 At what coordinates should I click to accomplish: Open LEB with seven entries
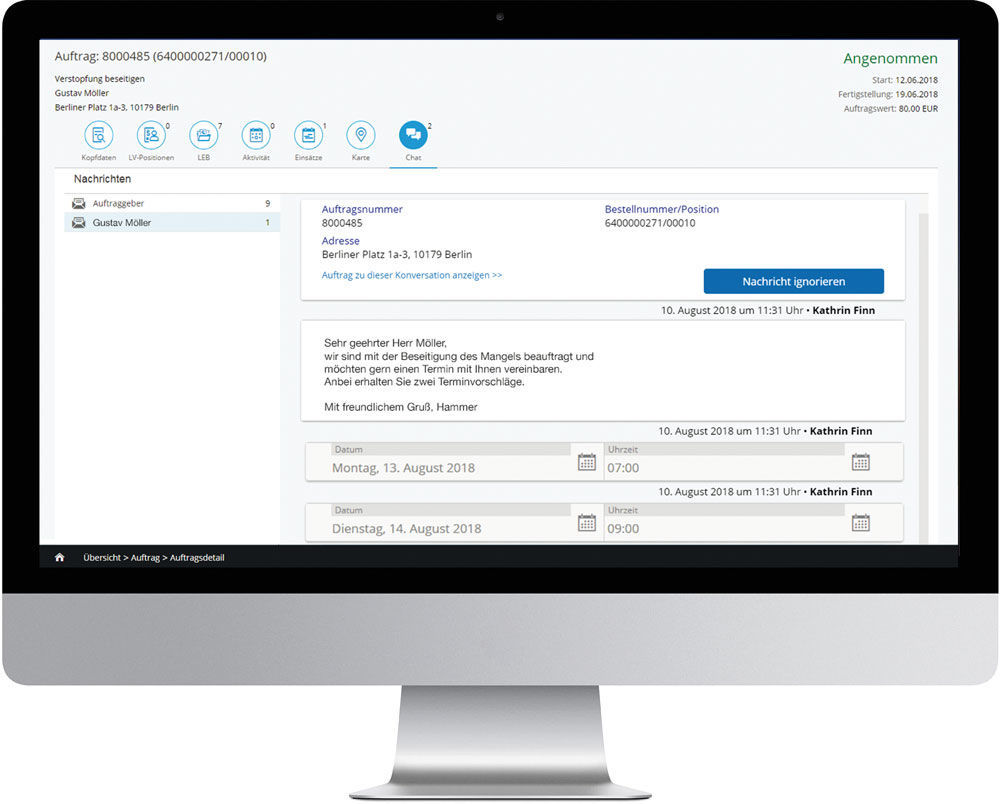pyautogui.click(x=204, y=135)
